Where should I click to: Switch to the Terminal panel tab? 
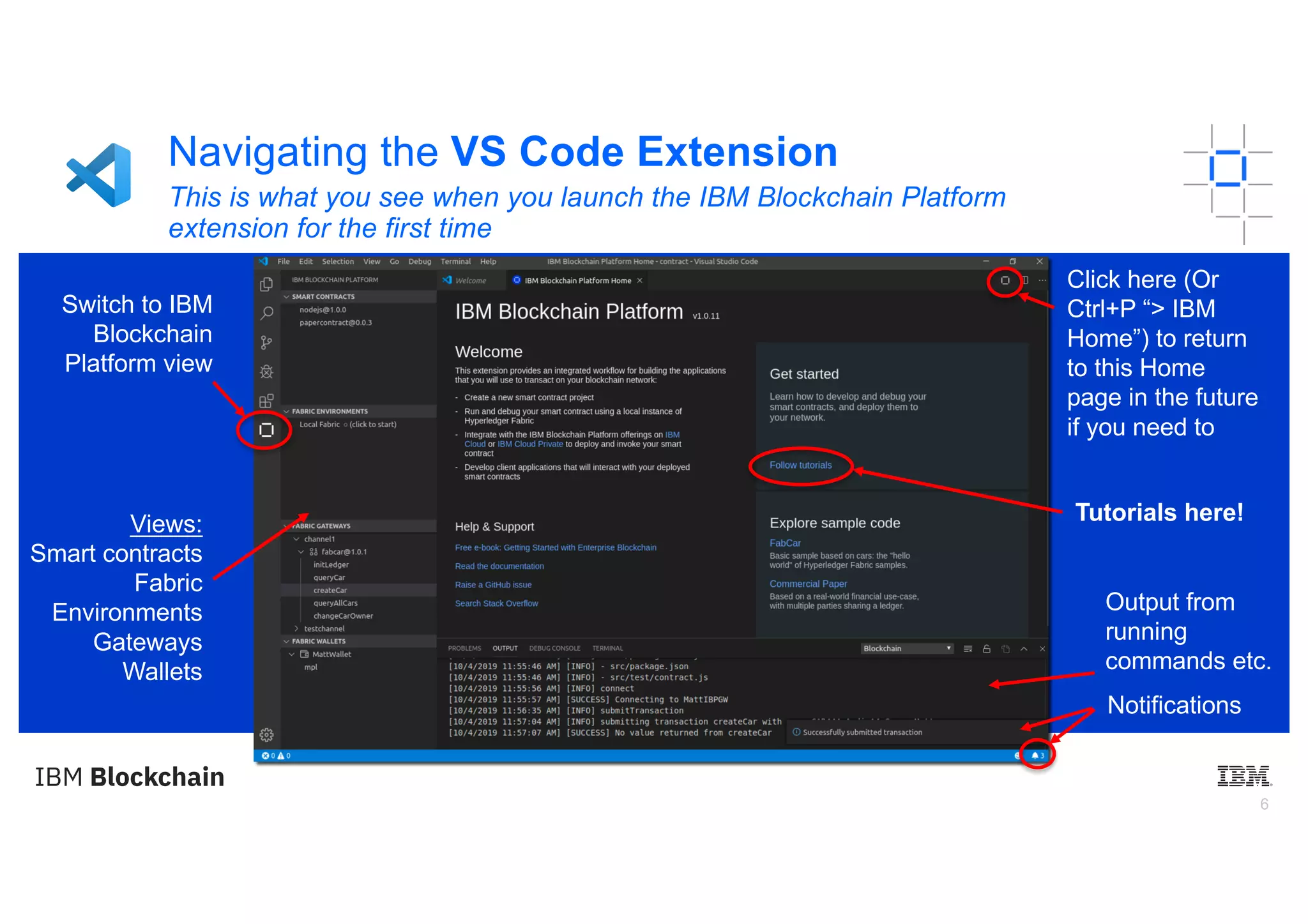607,648
